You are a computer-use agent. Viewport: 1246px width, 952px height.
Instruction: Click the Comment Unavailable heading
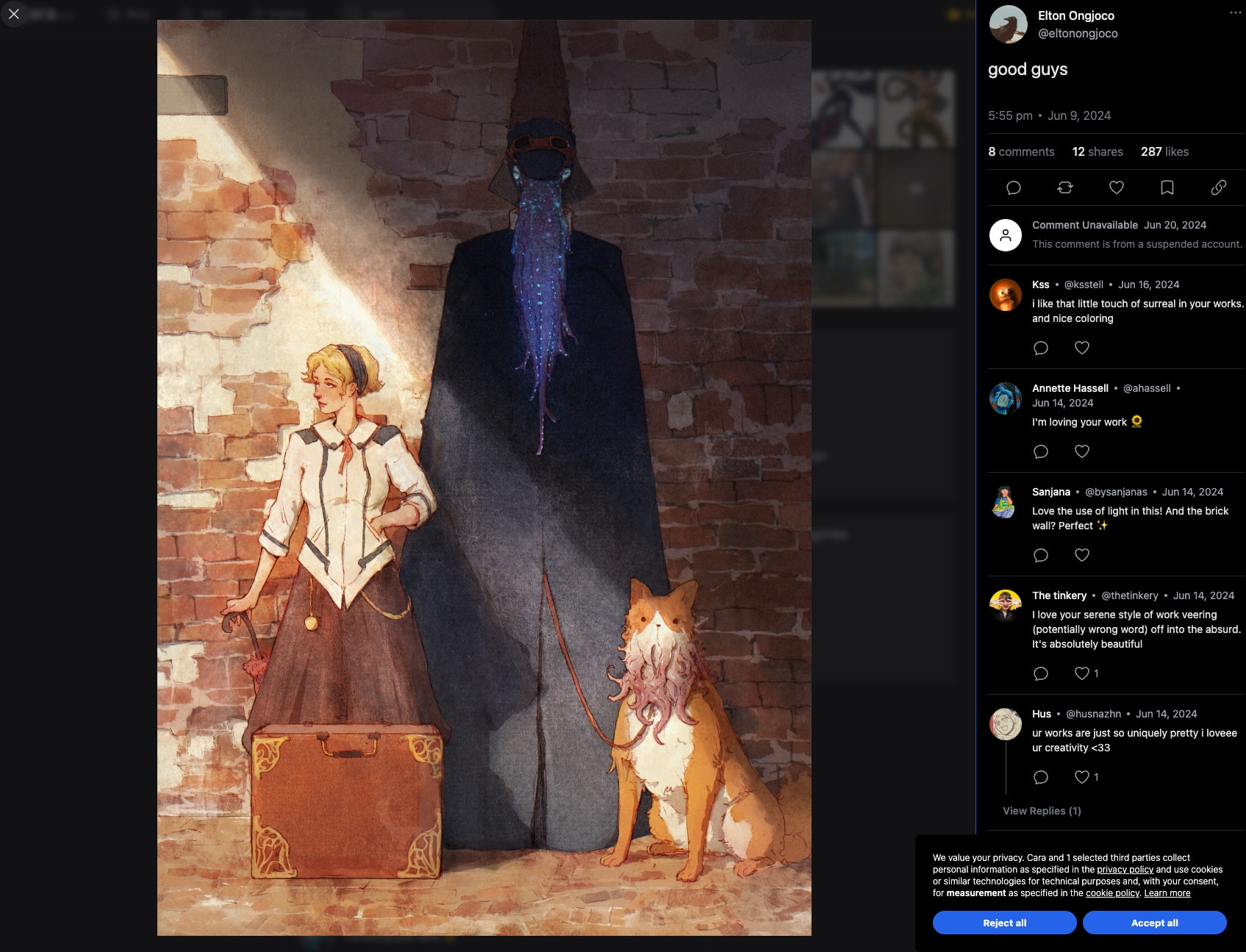point(1084,225)
